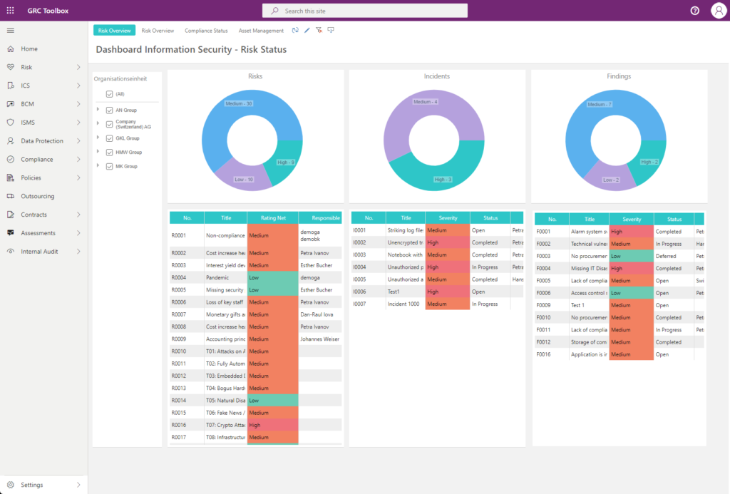Viewport: 730px width, 494px height.
Task: Toggle the MK Group checkbox
Action: click(x=109, y=166)
